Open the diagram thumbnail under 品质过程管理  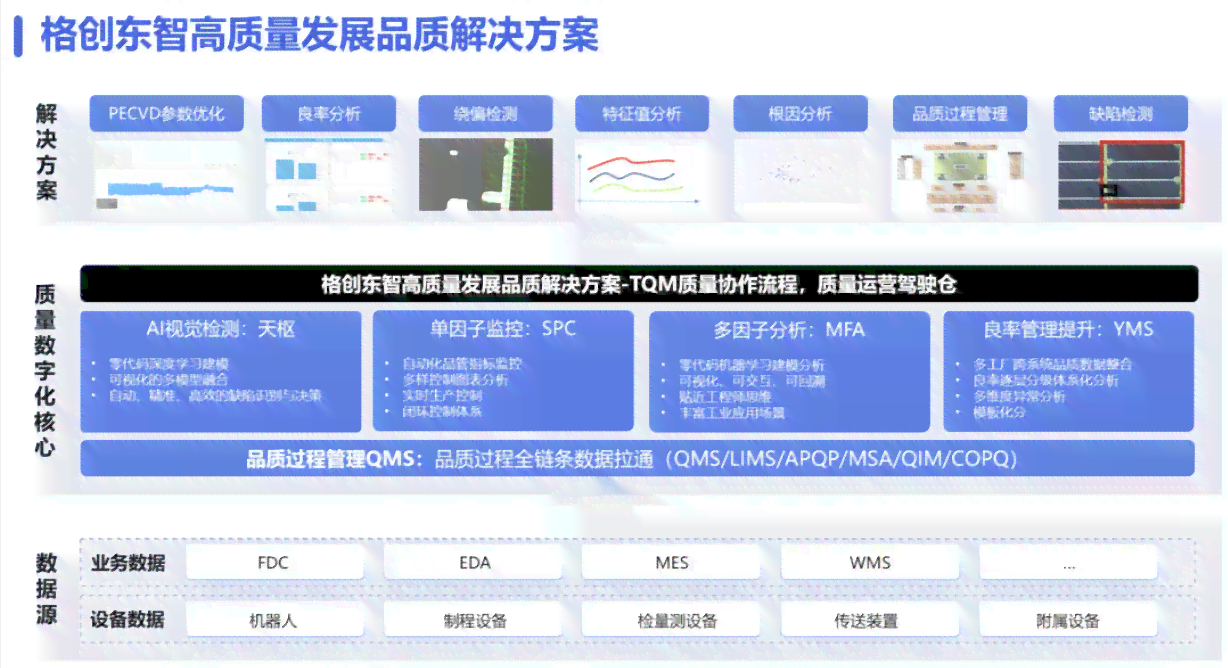click(959, 176)
